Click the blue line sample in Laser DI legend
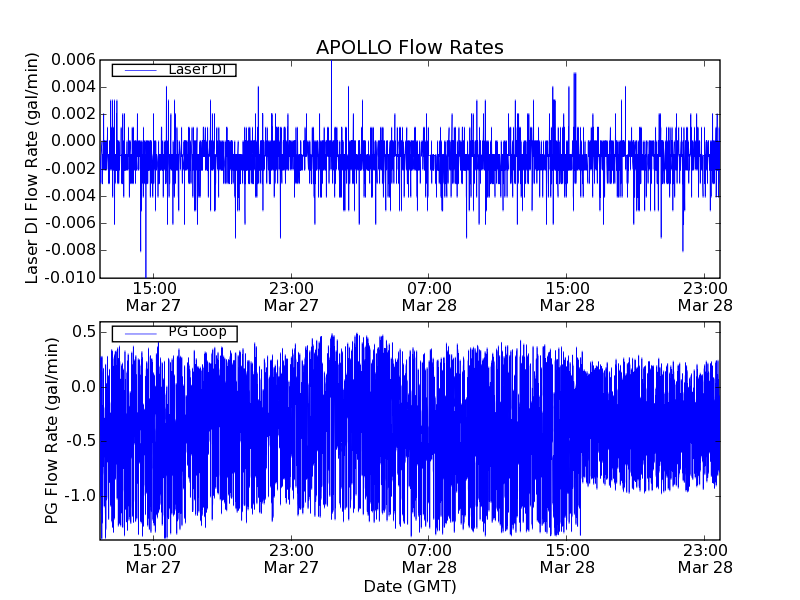 136,70
